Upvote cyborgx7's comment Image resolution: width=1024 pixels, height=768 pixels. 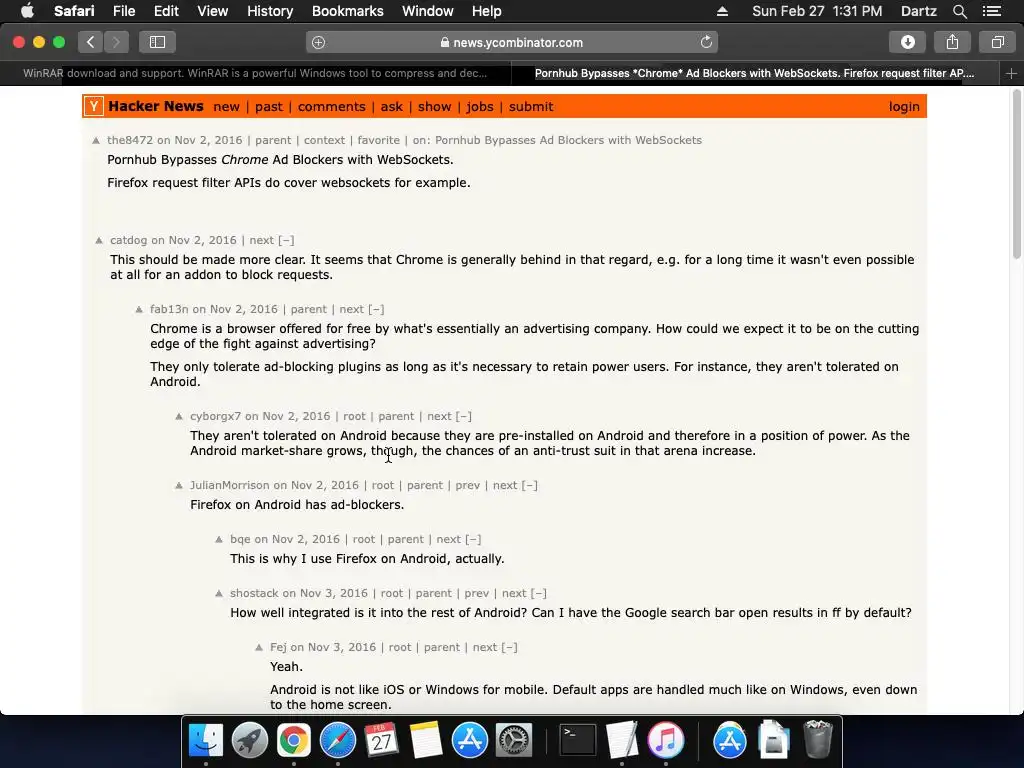(179, 417)
